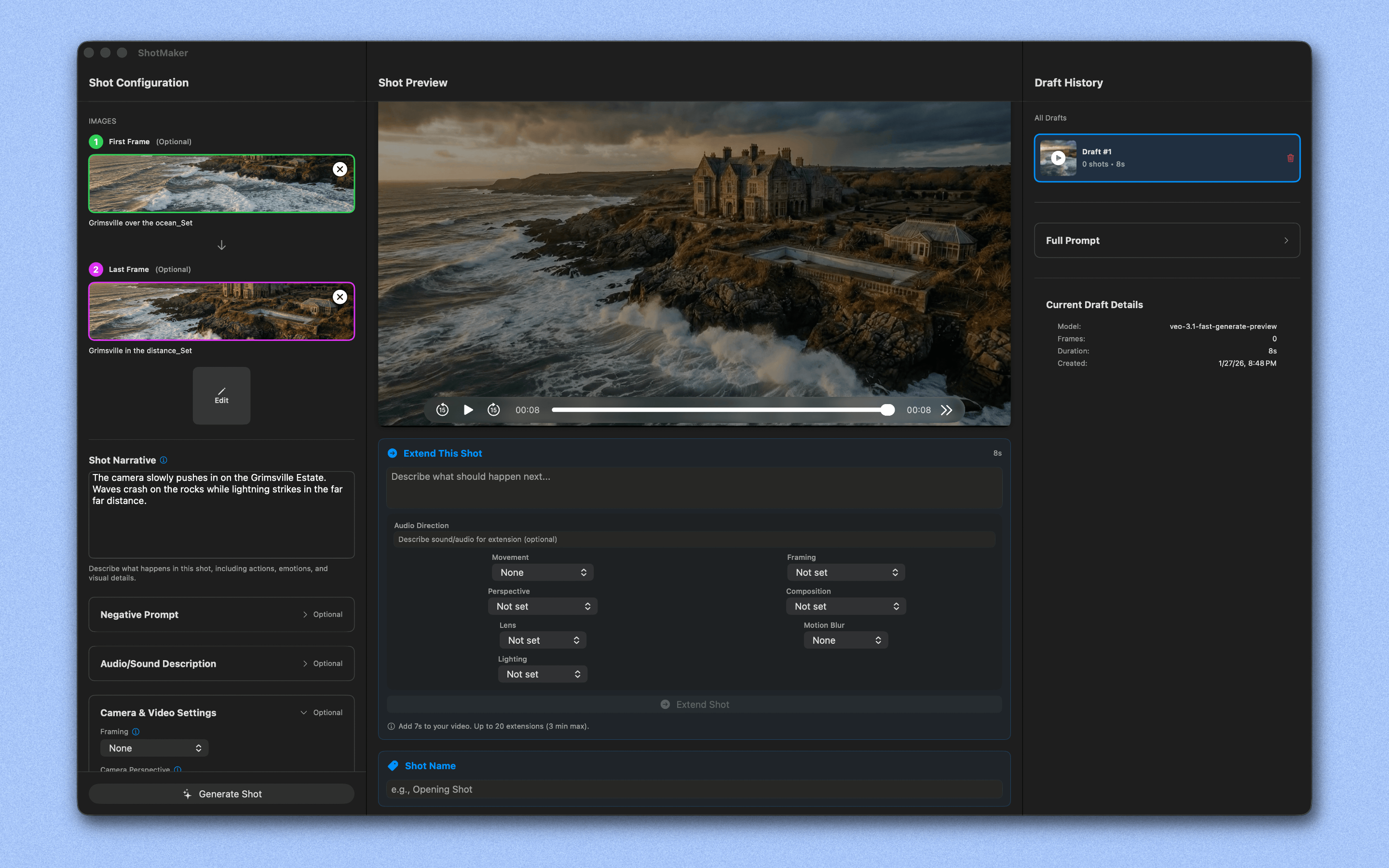Click the Extend Shot button
This screenshot has height=868, width=1389.
[694, 704]
